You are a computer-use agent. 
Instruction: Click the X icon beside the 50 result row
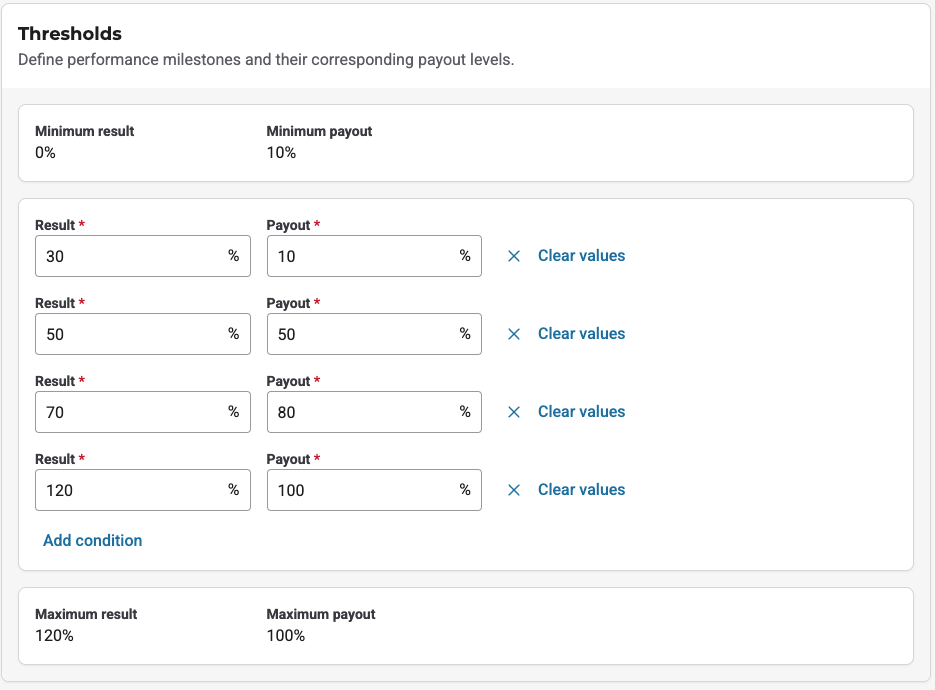(514, 334)
